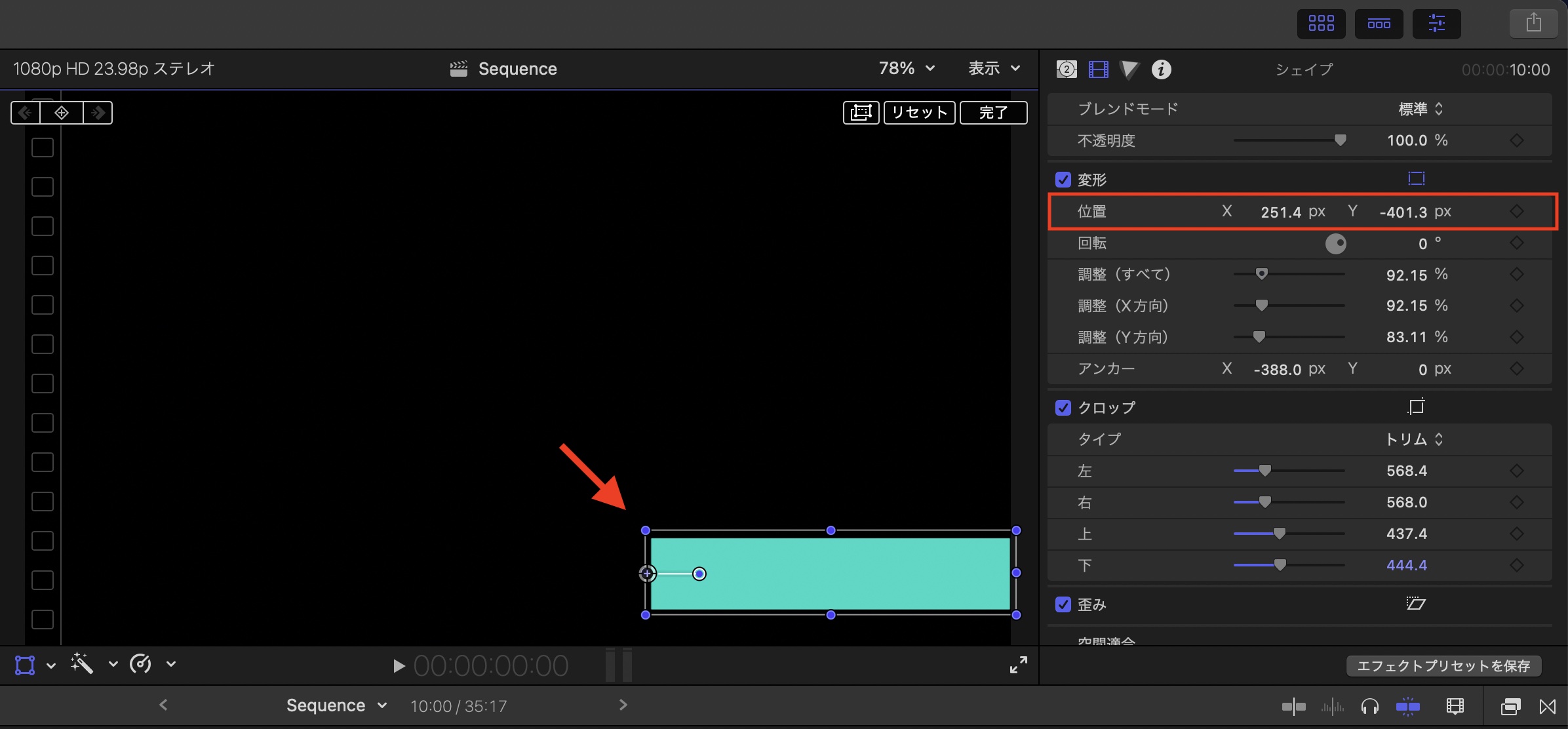Click the 完了 done button
1568x729 pixels.
(993, 113)
